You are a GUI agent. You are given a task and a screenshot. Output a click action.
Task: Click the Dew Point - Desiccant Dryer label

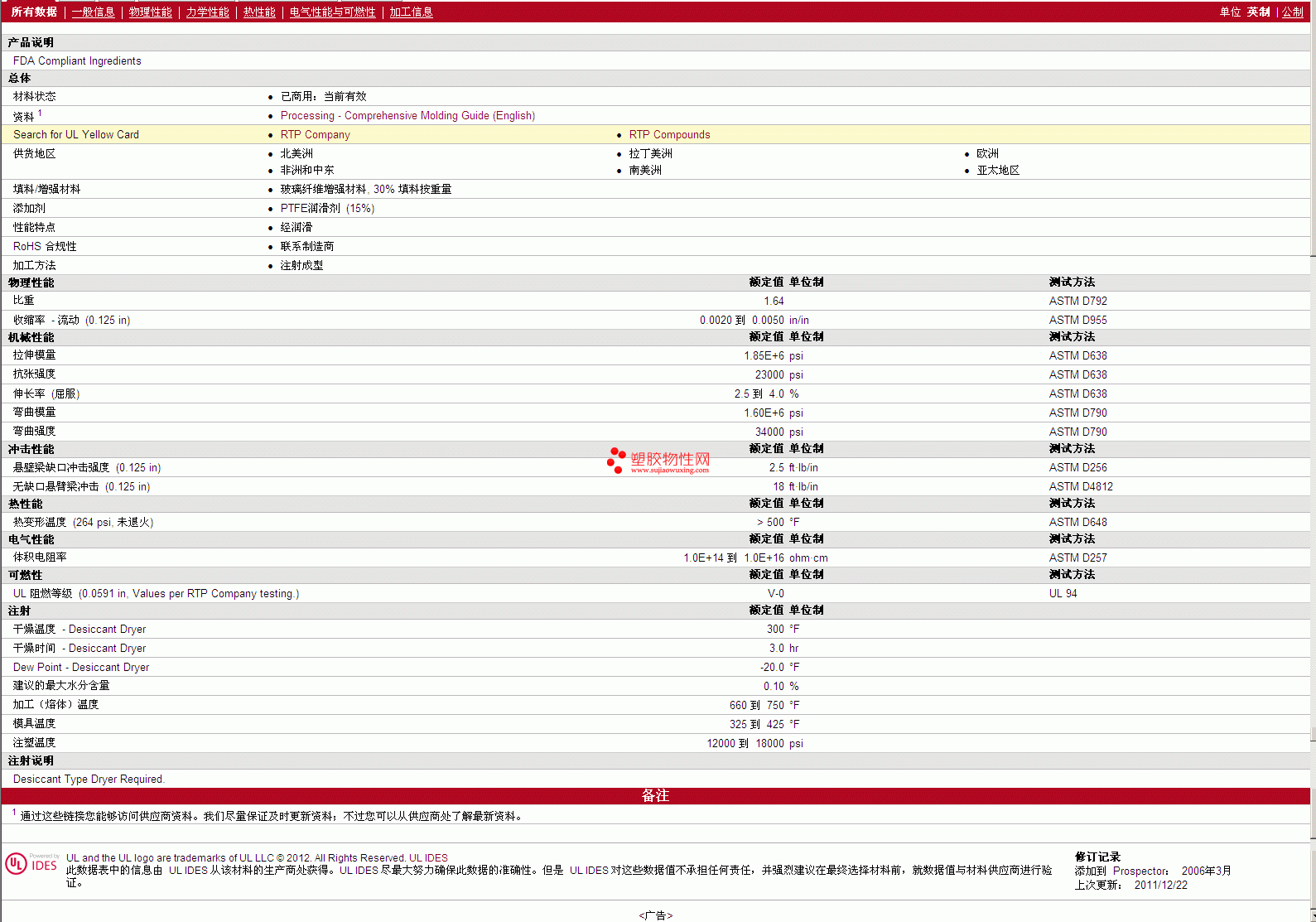(81, 668)
